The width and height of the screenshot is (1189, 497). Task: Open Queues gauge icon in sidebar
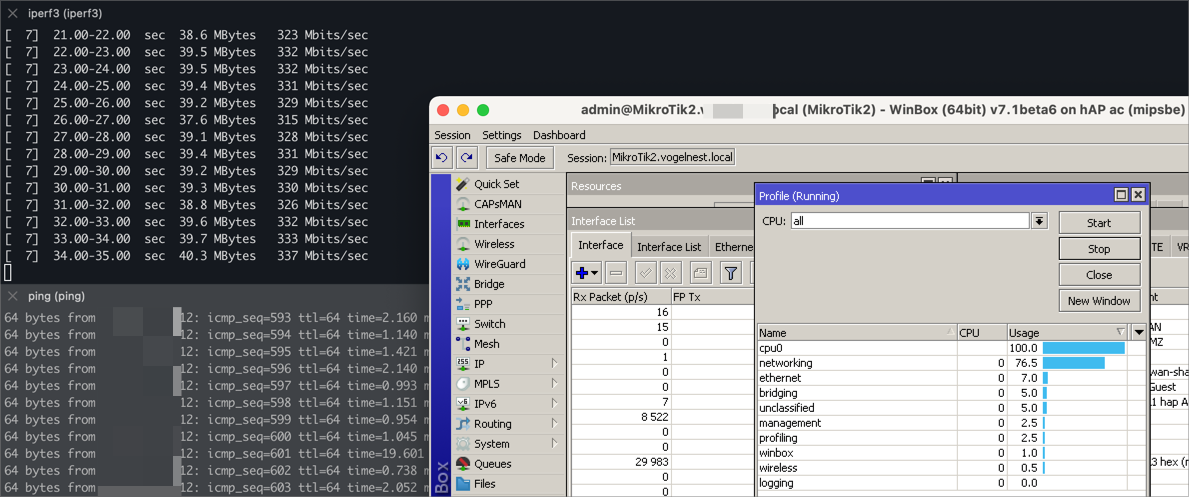(x=463, y=464)
